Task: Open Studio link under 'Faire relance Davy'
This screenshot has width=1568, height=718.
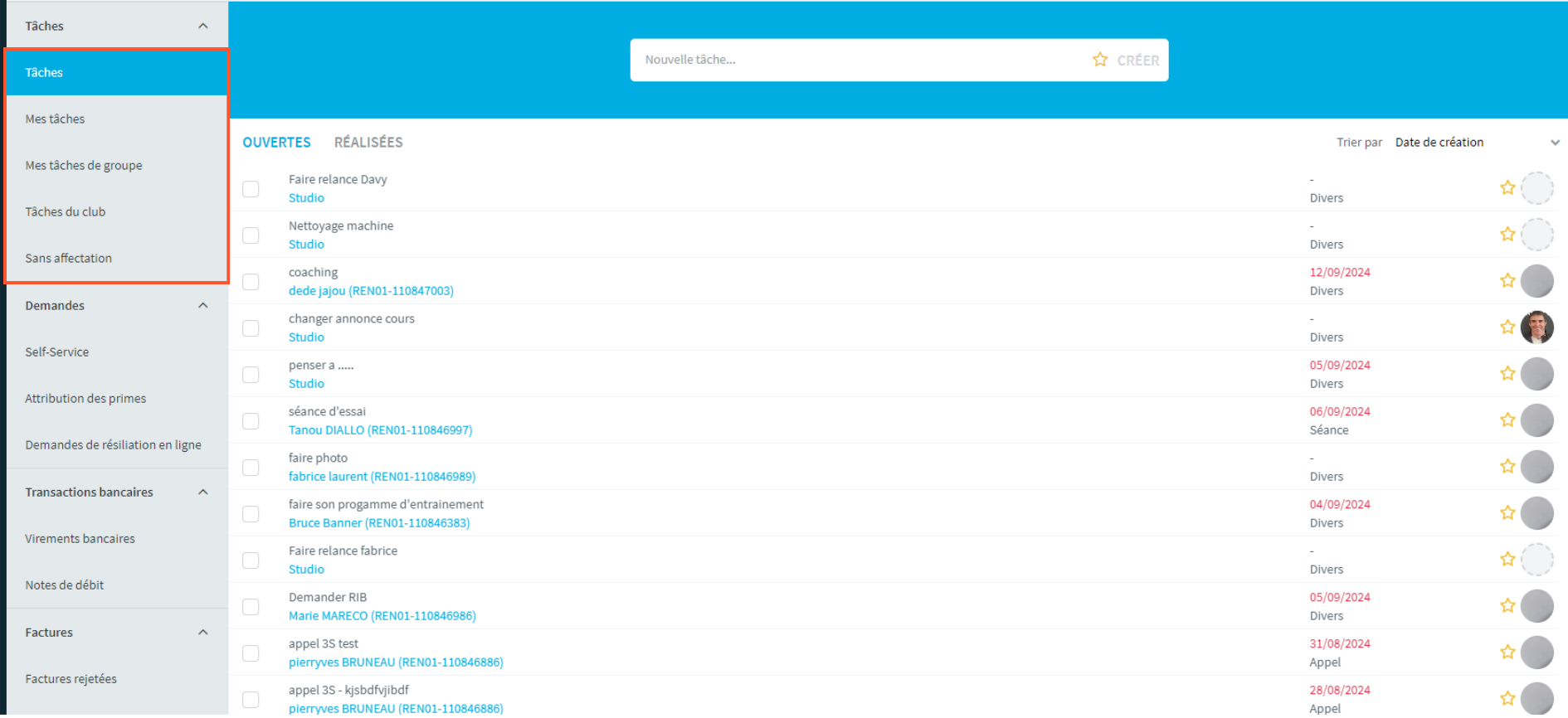Action: coord(306,198)
